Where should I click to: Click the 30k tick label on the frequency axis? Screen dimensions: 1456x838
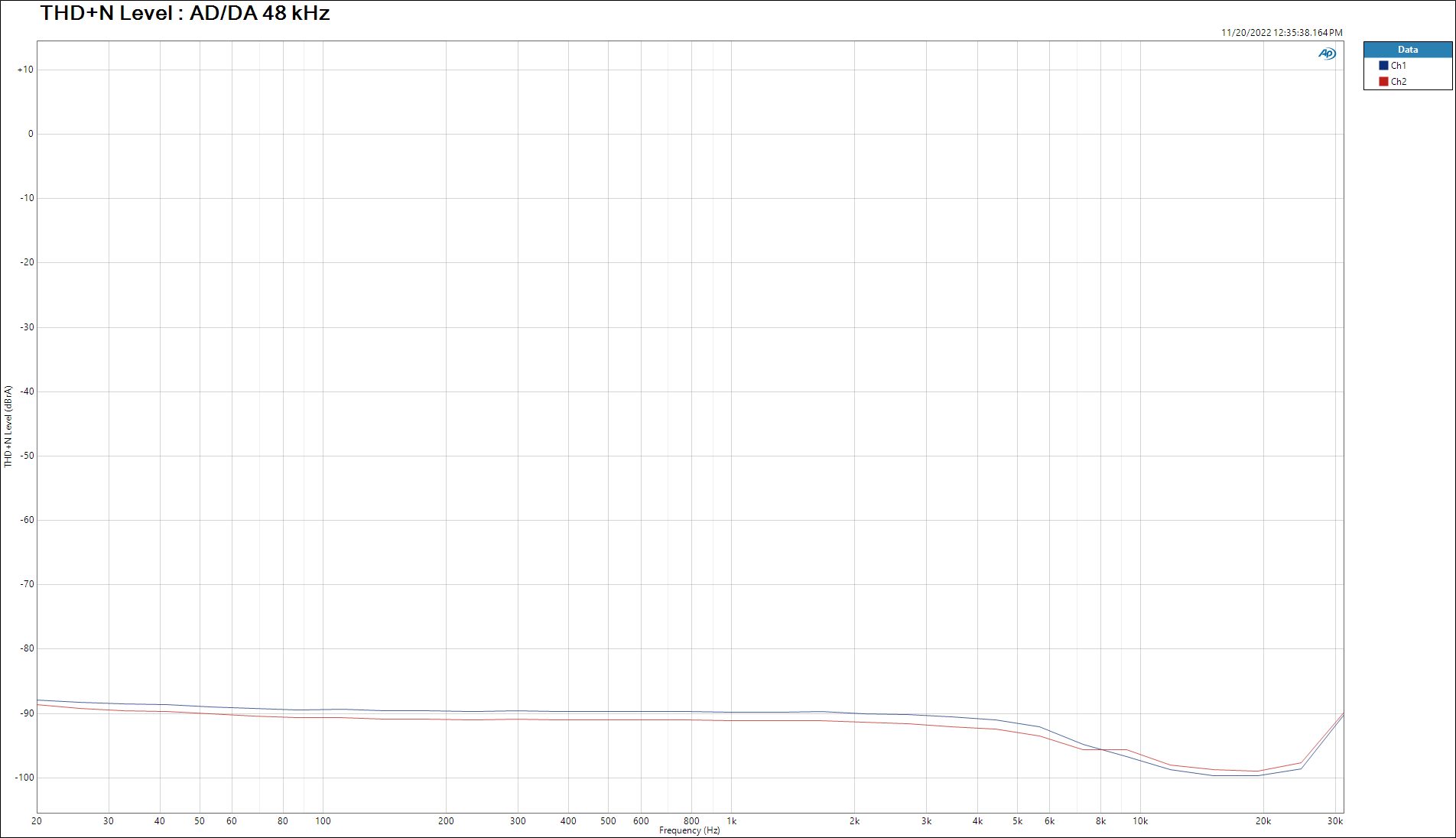(x=1334, y=821)
